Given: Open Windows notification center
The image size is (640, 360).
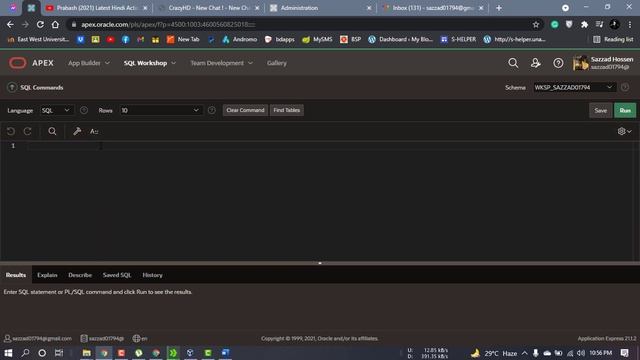Looking at the screenshot, I should [624, 353].
